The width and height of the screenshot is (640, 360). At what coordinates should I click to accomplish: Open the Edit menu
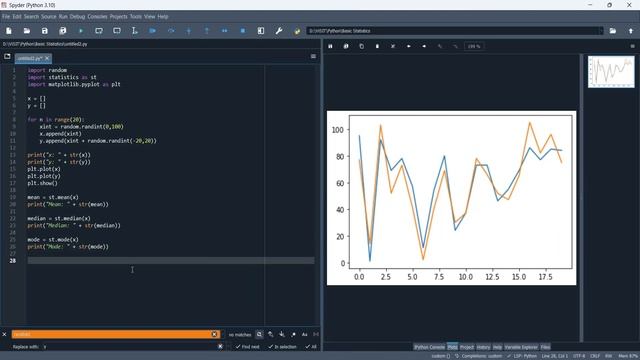17,17
